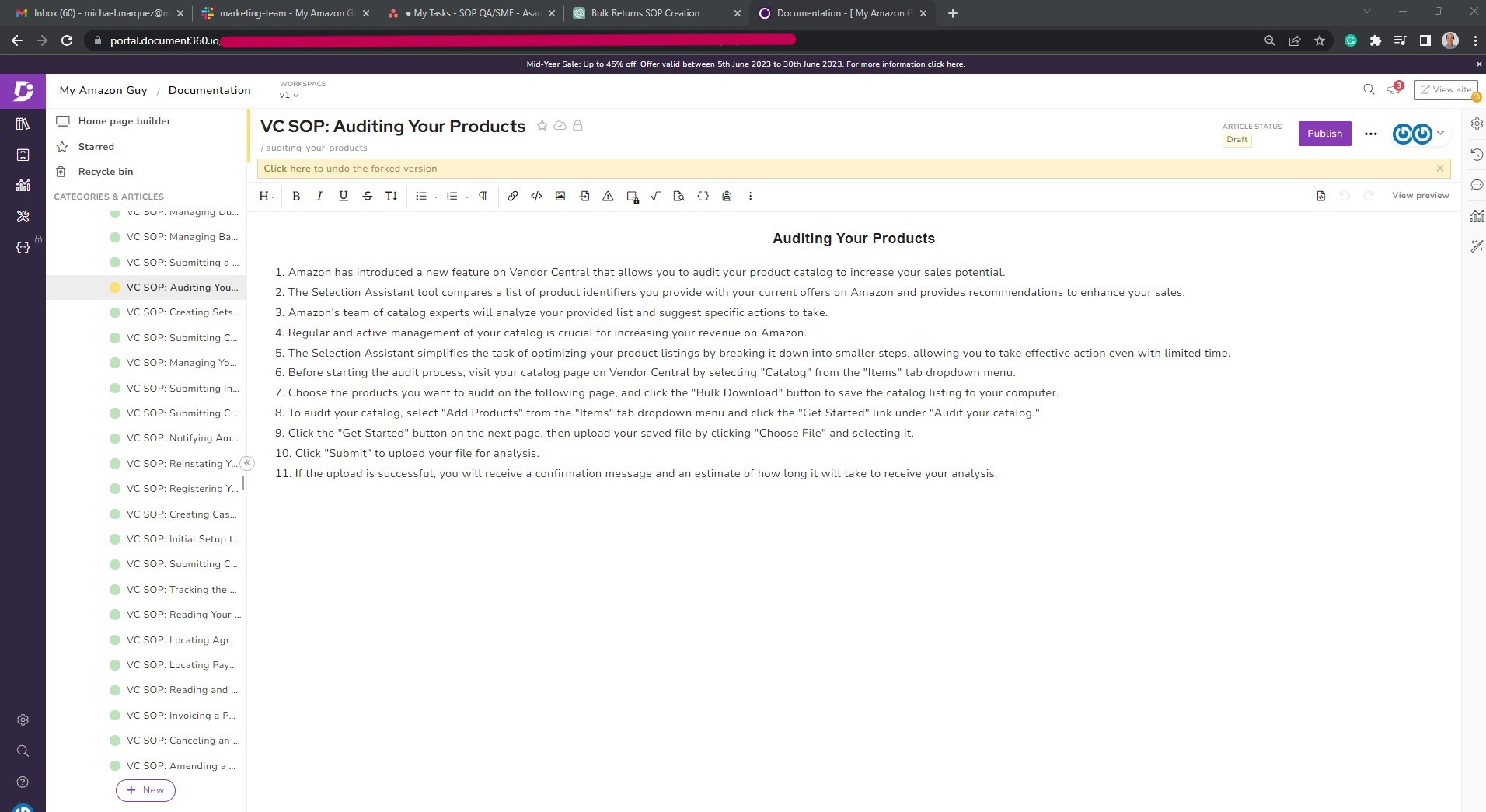Toggle italic formatting
The width and height of the screenshot is (1486, 812).
click(319, 197)
